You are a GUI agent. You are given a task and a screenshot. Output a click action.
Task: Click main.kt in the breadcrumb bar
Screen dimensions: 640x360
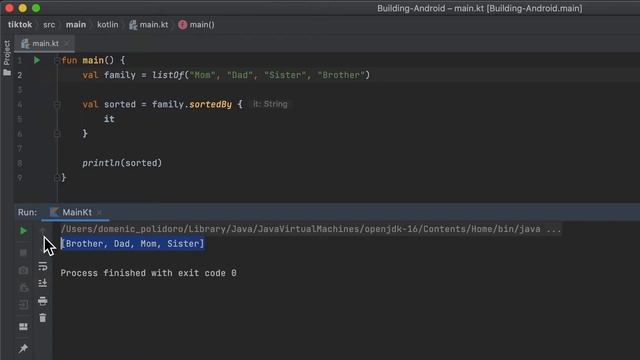click(x=149, y=24)
